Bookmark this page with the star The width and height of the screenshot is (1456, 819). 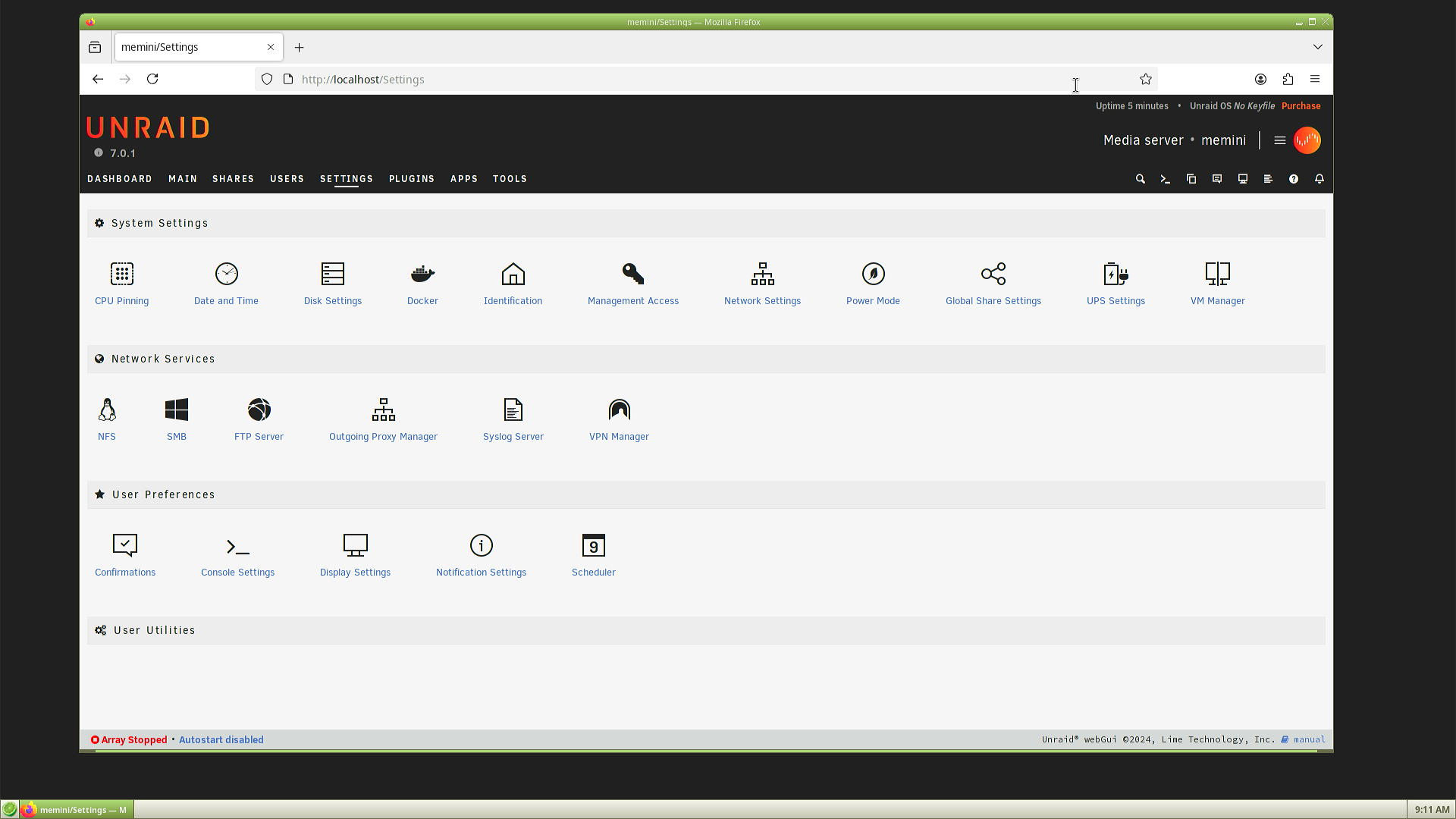coord(1145,79)
